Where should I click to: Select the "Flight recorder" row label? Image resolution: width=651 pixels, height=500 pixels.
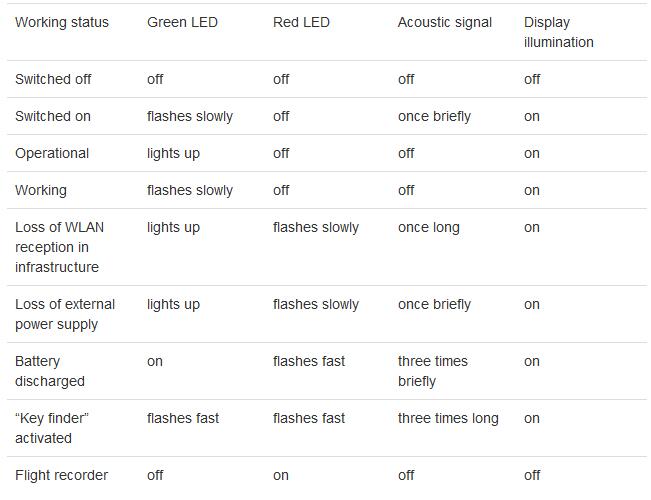62,475
